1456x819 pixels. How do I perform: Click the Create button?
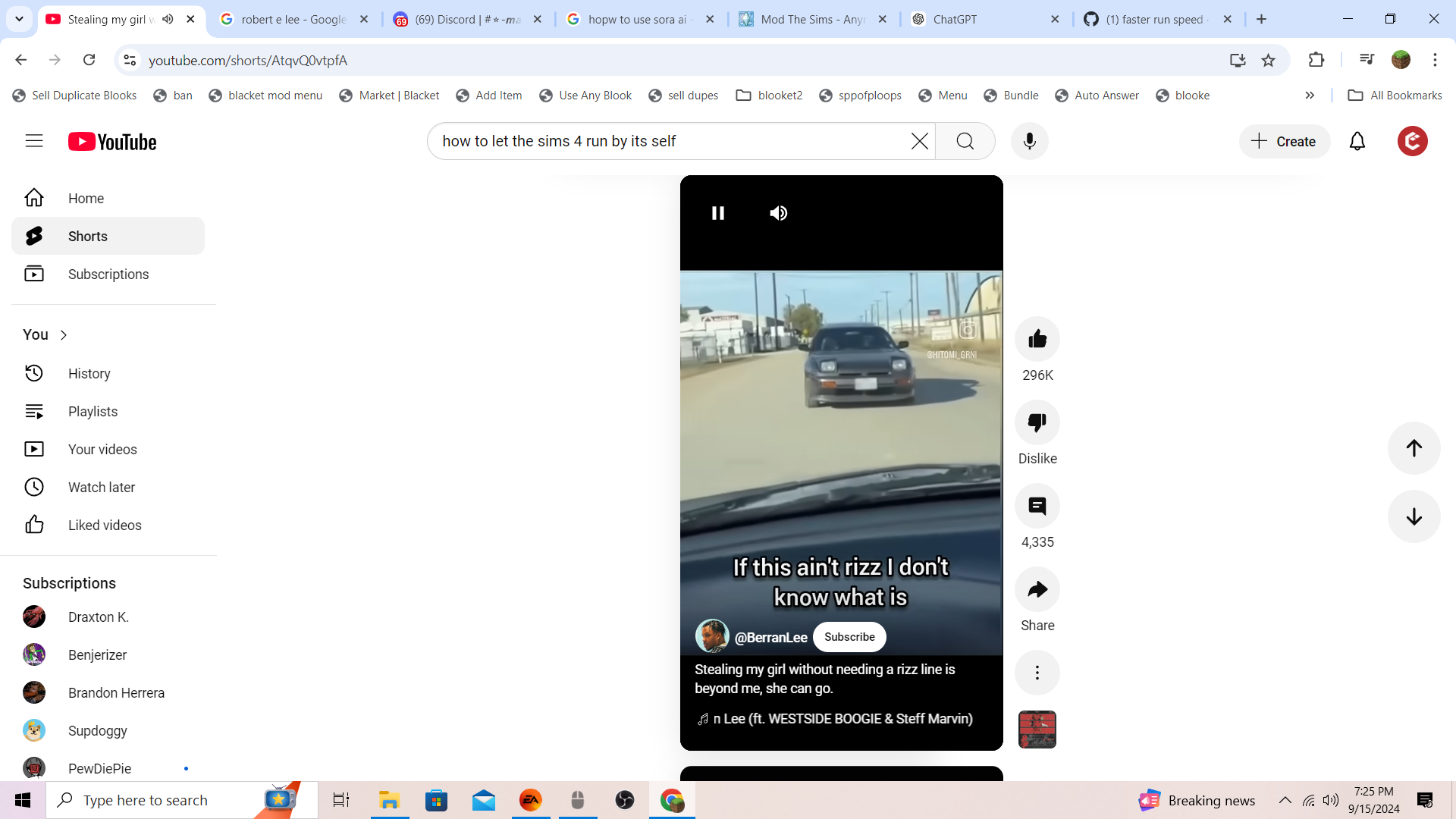tap(1284, 141)
